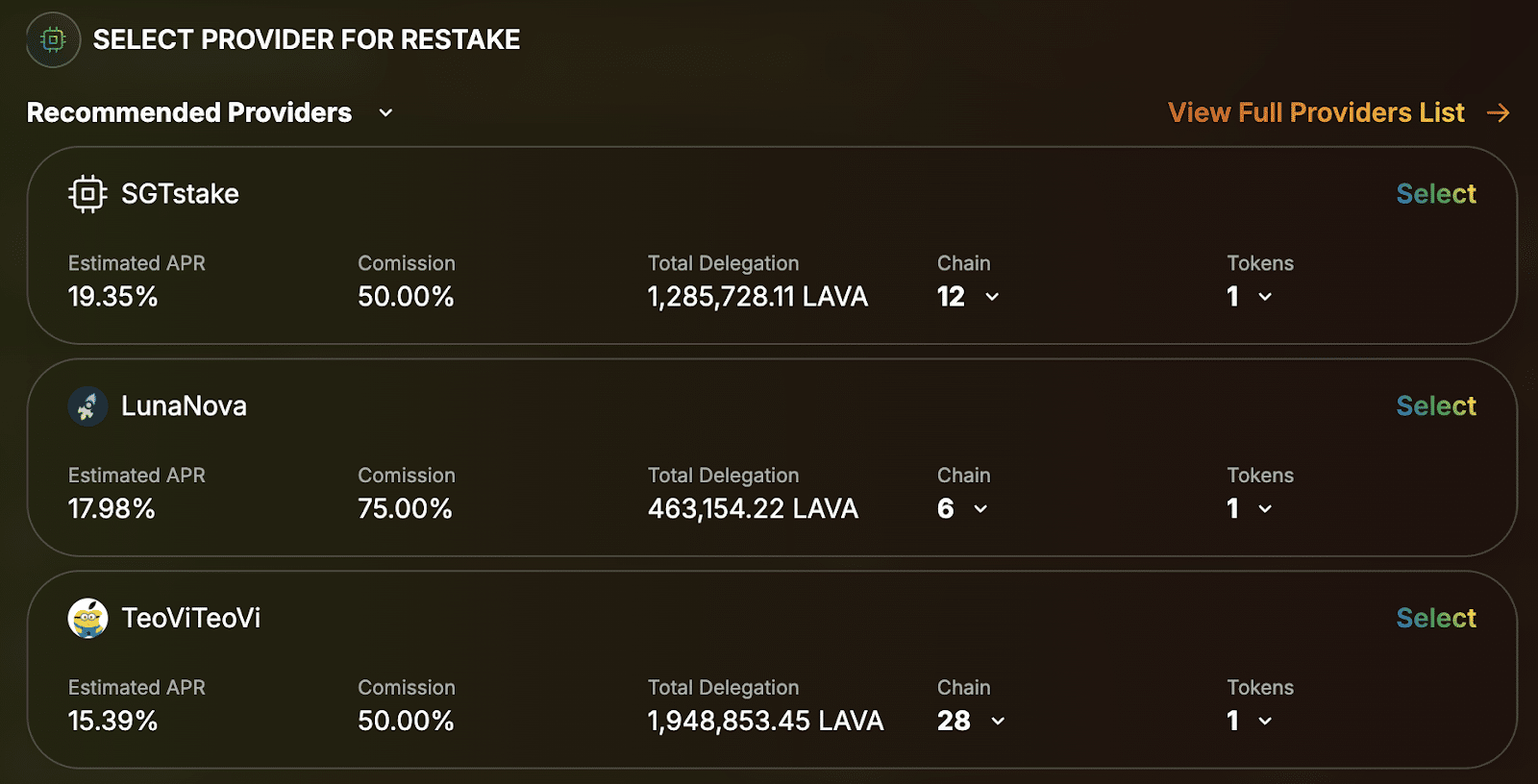Open the Recommended Providers dropdown
The image size is (1538, 784).
click(x=385, y=112)
